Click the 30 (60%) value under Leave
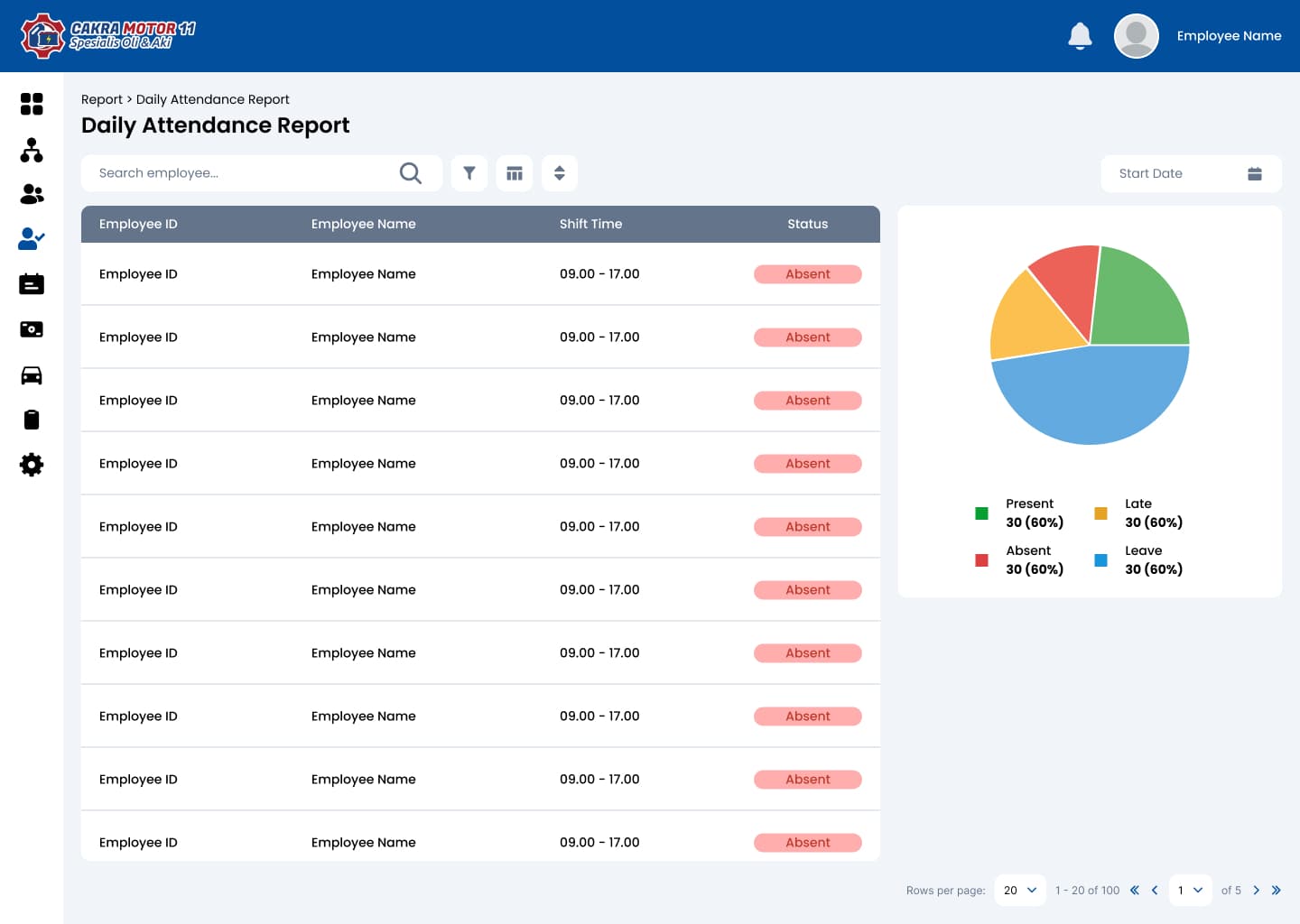The width and height of the screenshot is (1300, 924). point(1154,569)
